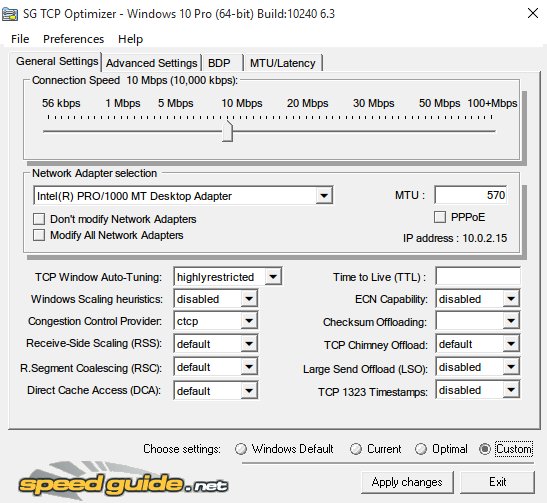Click the 100+Mbps speed label

click(x=492, y=103)
